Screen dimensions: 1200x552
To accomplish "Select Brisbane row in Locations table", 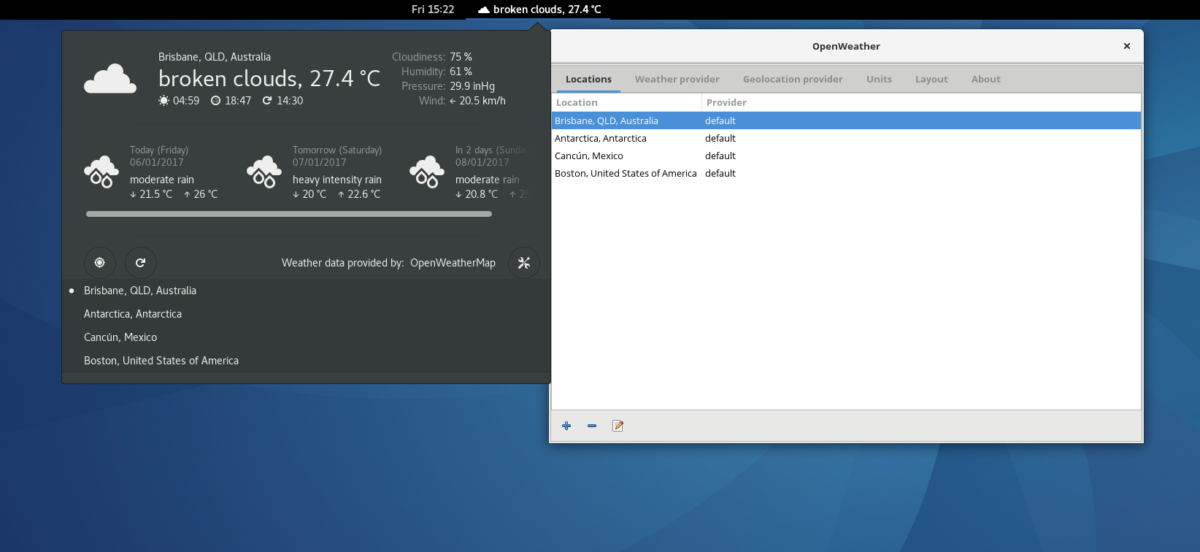I will (x=846, y=121).
